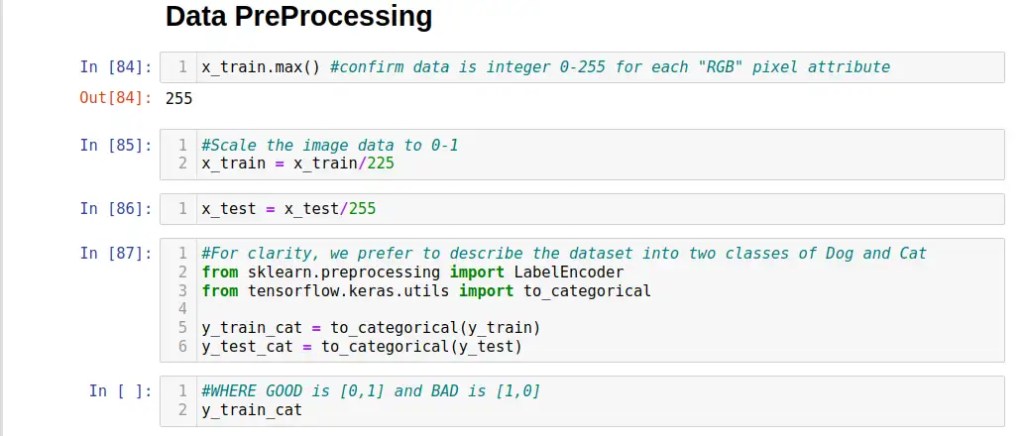Place cursor on x_train = x_train/225 line
Viewport: 1024px width, 436px height.
pyautogui.click(x=297, y=163)
